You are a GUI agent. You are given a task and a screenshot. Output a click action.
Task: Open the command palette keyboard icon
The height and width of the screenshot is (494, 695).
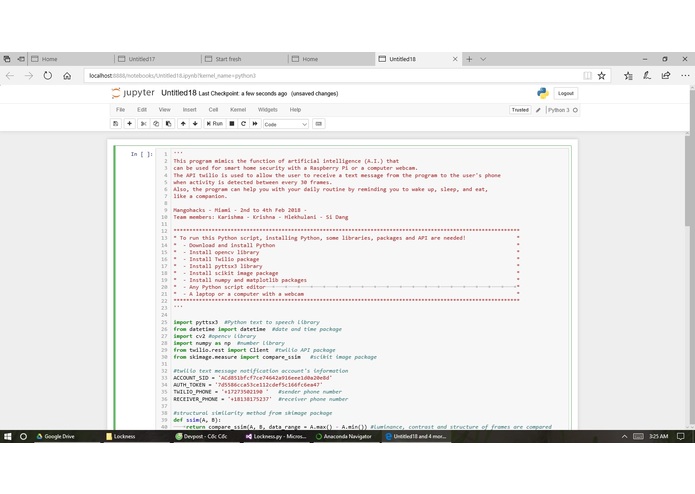[x=319, y=124]
